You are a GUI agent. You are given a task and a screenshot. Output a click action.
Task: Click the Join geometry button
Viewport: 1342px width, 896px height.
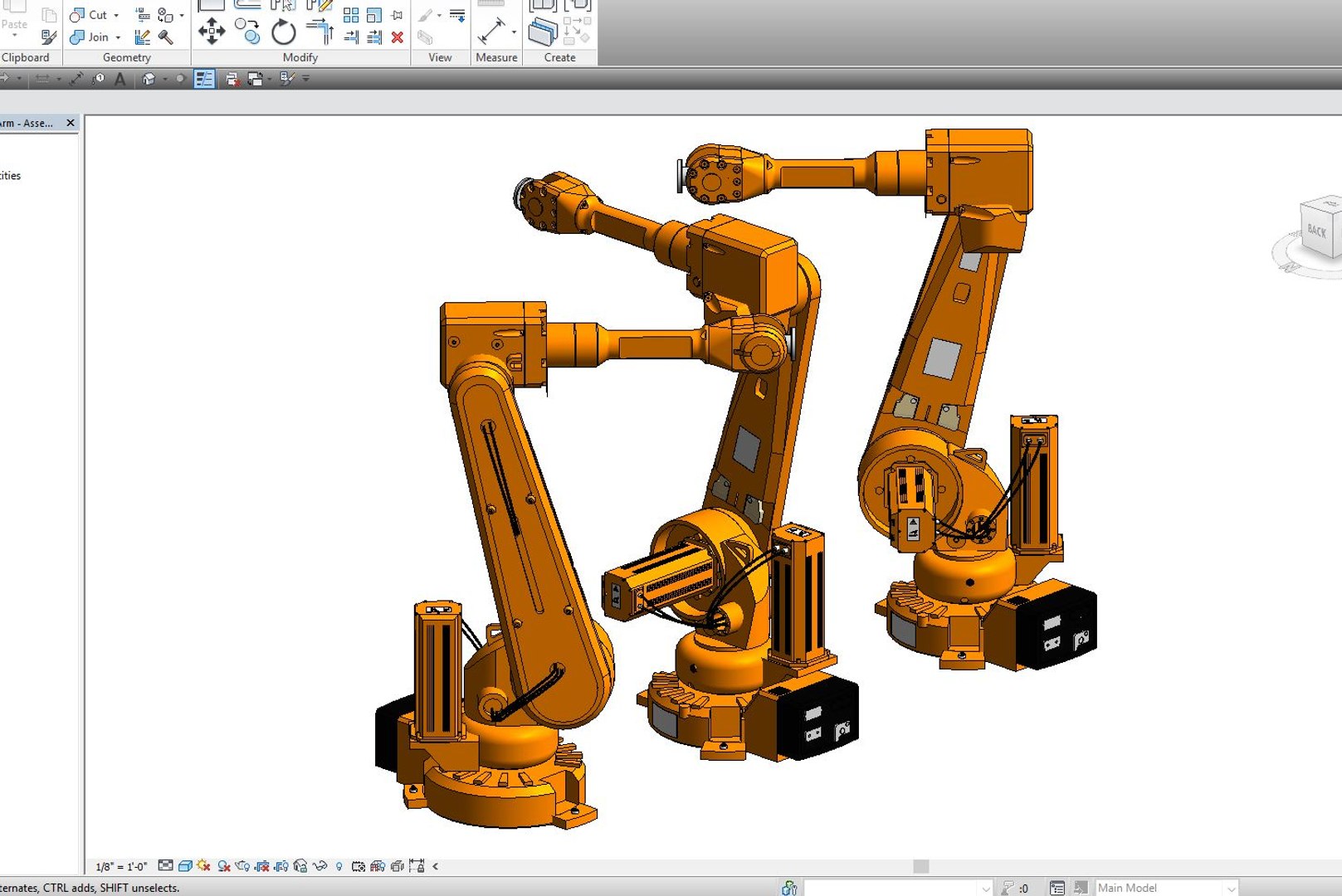click(90, 37)
